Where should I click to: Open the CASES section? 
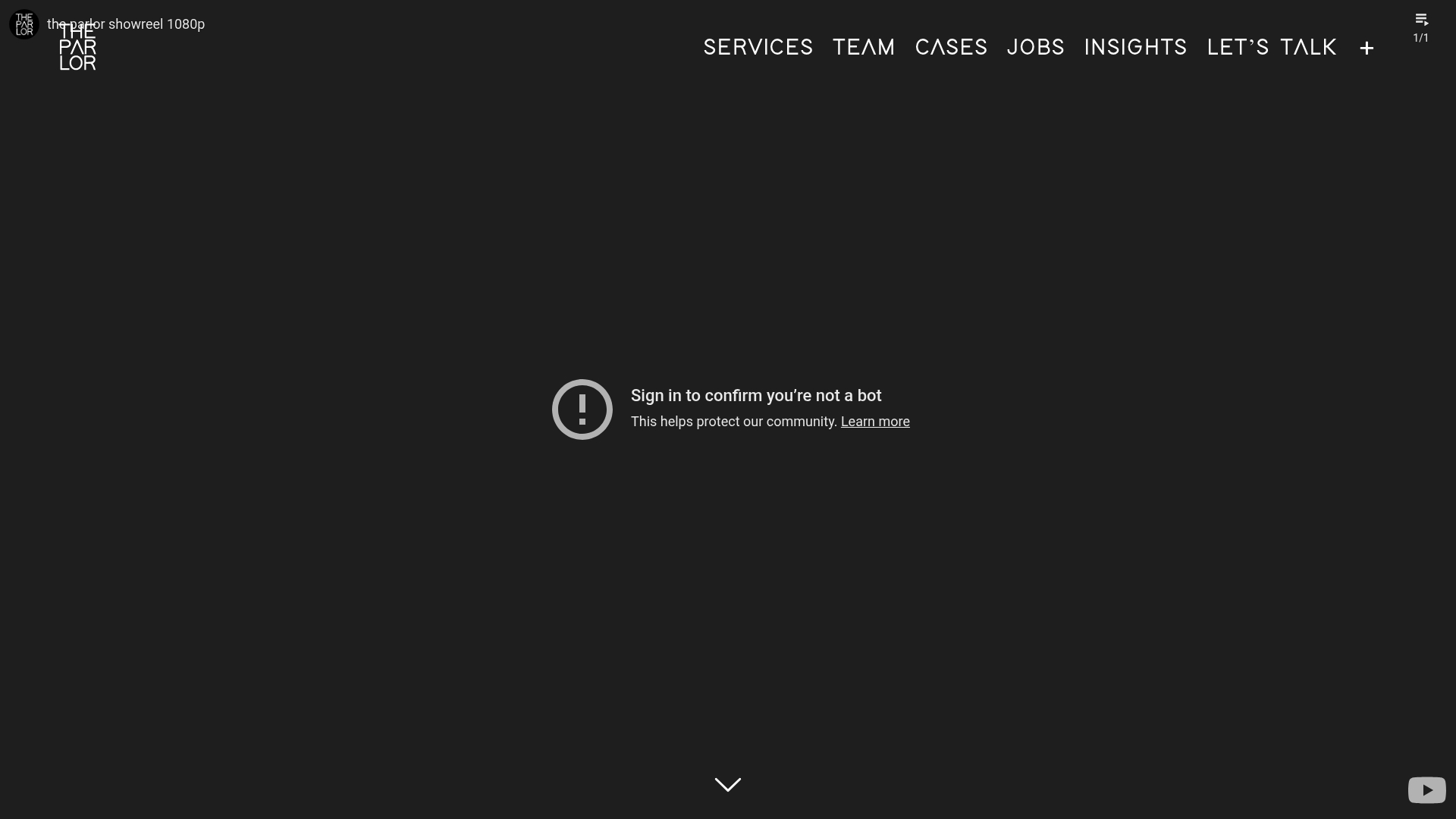951,47
